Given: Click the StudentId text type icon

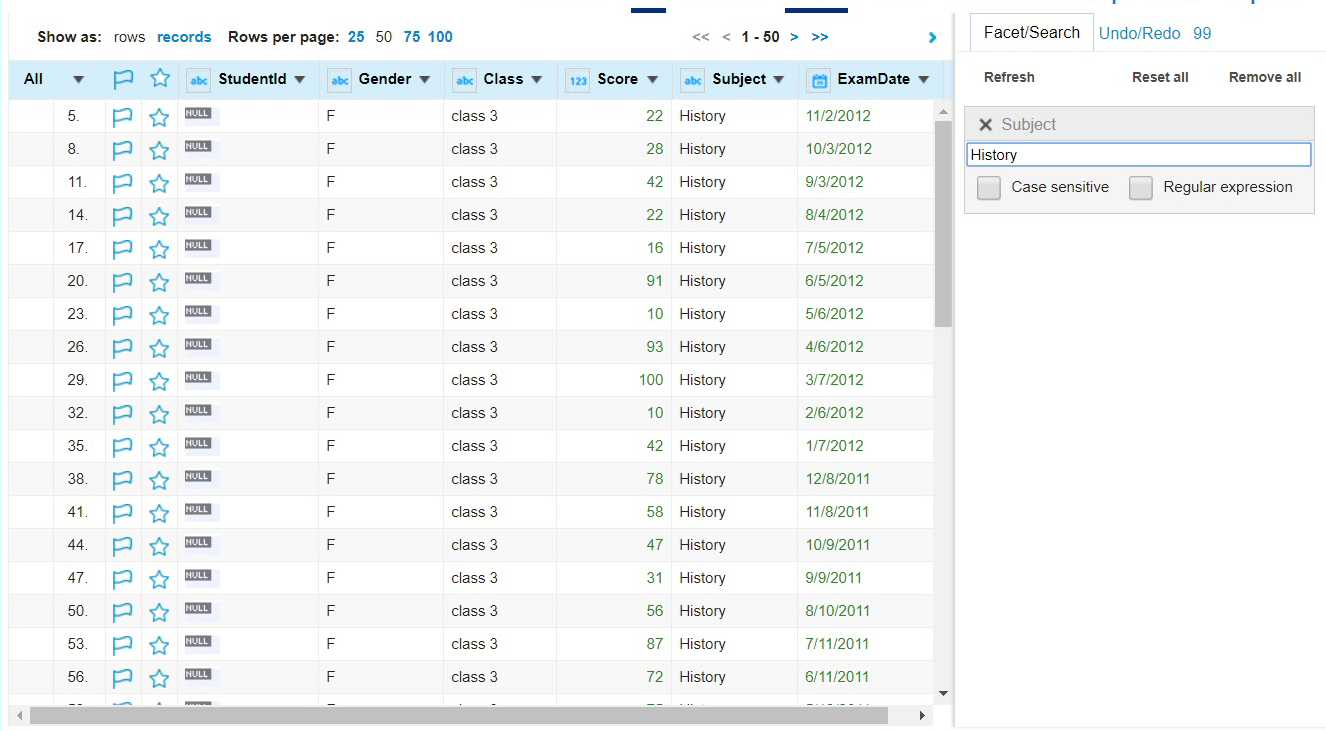Looking at the screenshot, I should 199,80.
